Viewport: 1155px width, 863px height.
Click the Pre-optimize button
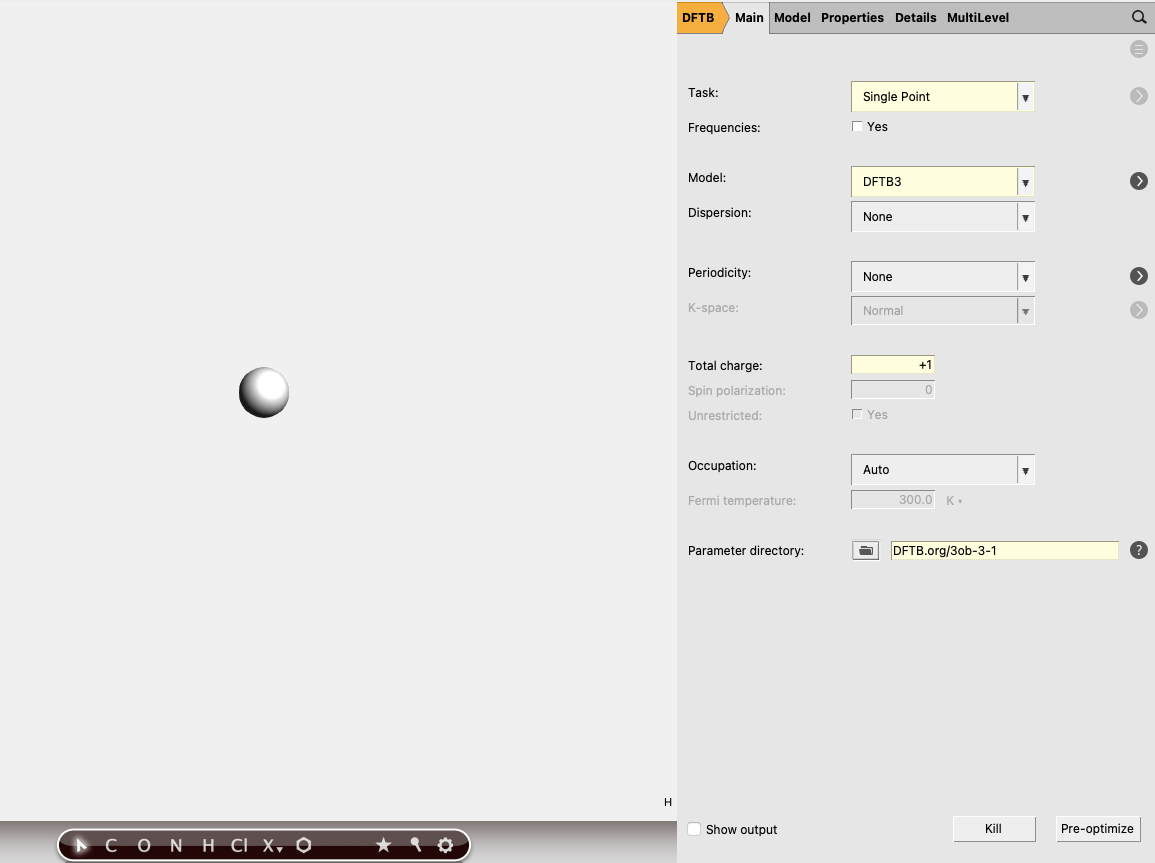click(x=1097, y=829)
